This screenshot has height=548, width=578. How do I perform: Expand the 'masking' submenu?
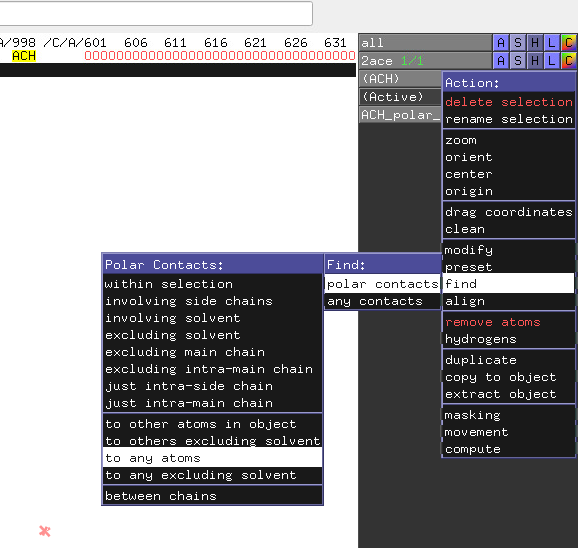coord(509,415)
